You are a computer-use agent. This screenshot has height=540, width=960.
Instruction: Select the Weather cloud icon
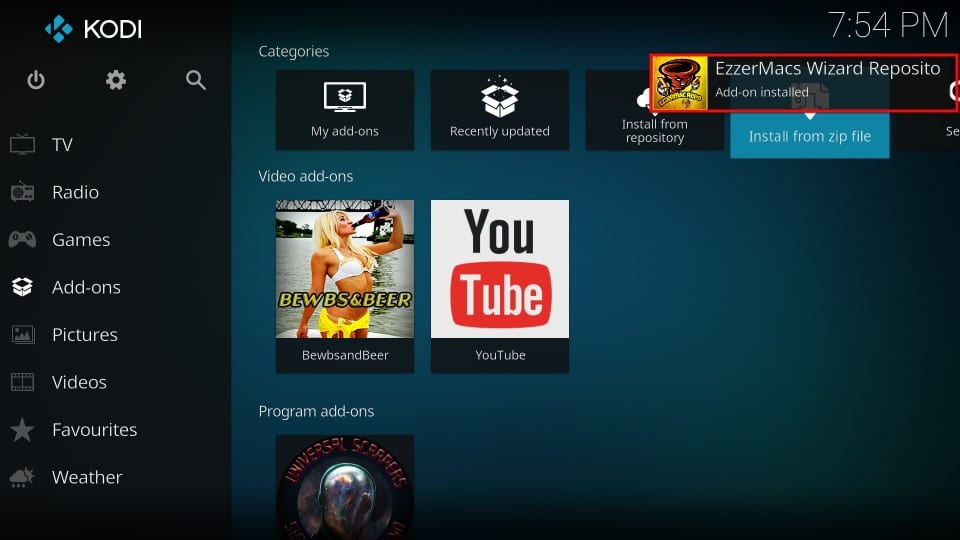point(22,477)
